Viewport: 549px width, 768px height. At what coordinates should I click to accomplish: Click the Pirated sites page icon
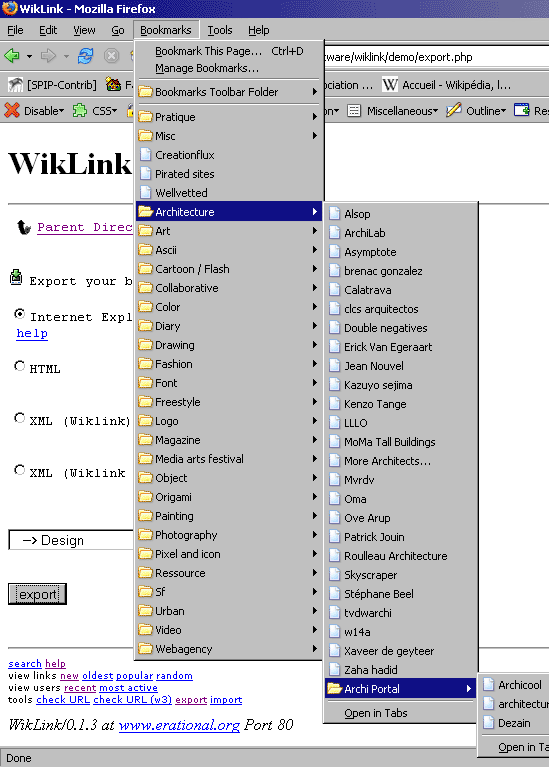coord(145,173)
